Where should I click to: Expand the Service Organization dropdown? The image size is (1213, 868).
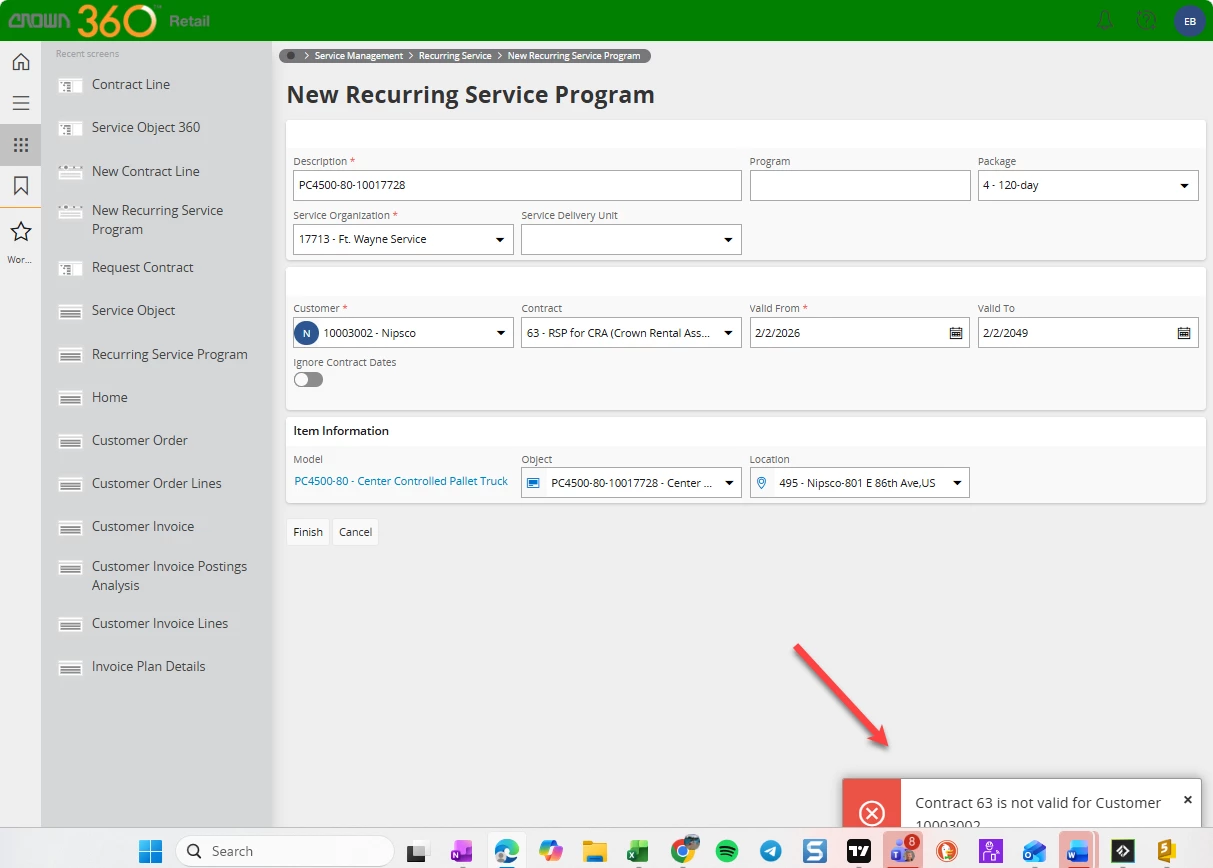pyautogui.click(x=499, y=240)
